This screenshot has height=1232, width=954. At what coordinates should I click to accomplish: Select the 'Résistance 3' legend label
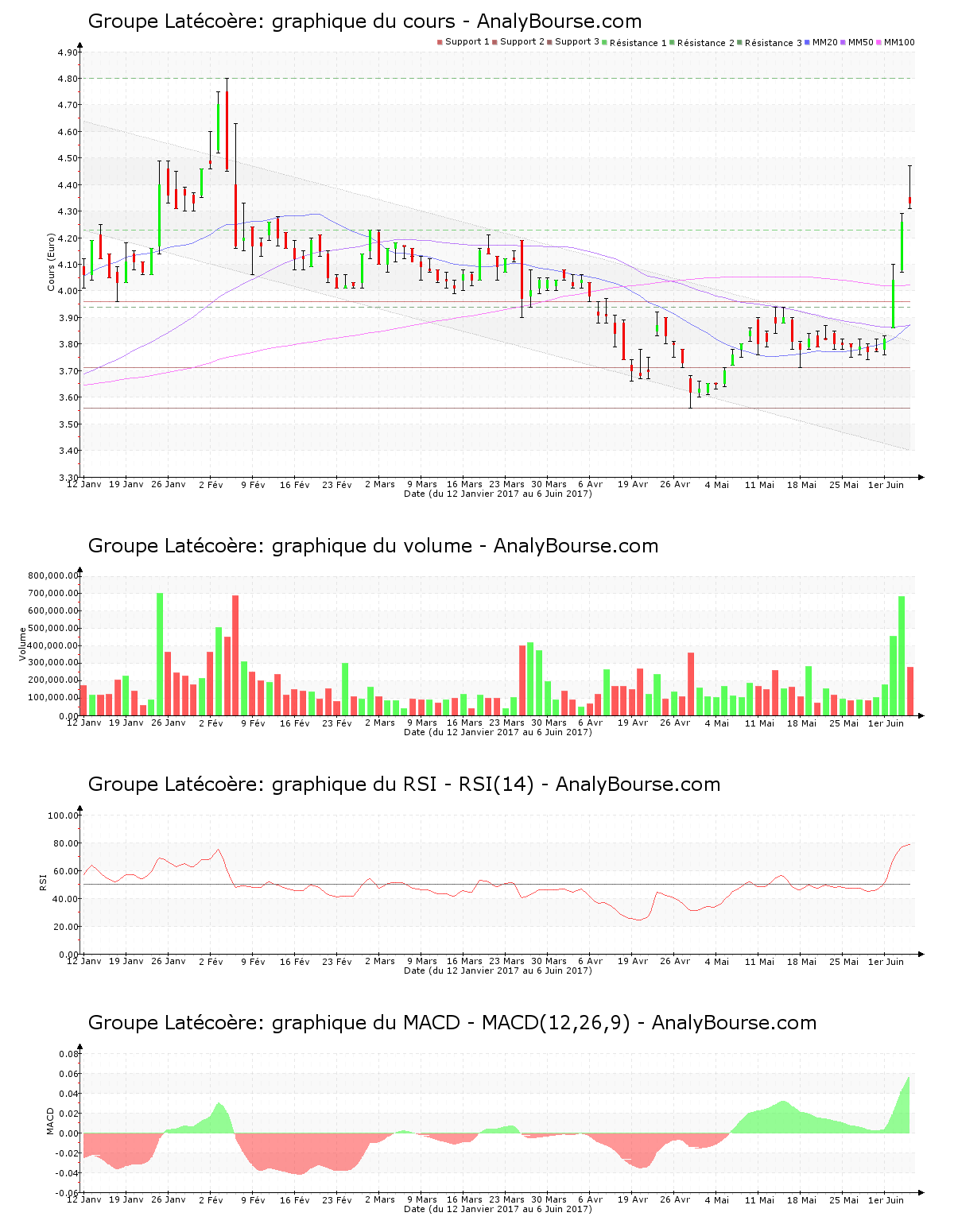click(774, 43)
